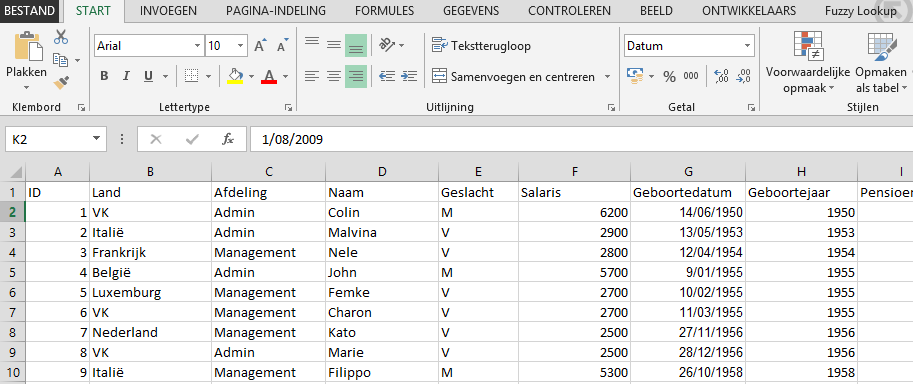Toggle Underline formatting

[148, 76]
